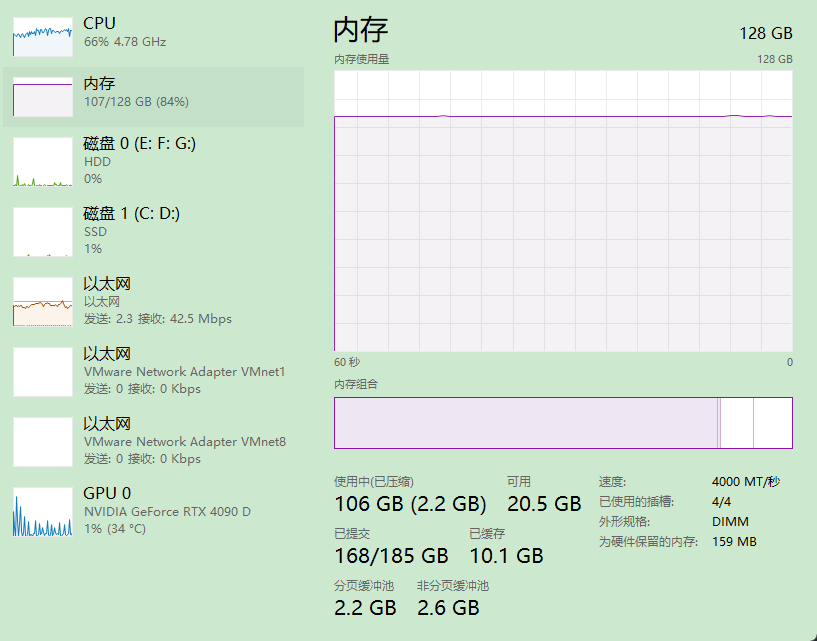The height and width of the screenshot is (641, 817).
Task: Click the 为硬件保留的内存 159 MB value
Action: click(734, 541)
